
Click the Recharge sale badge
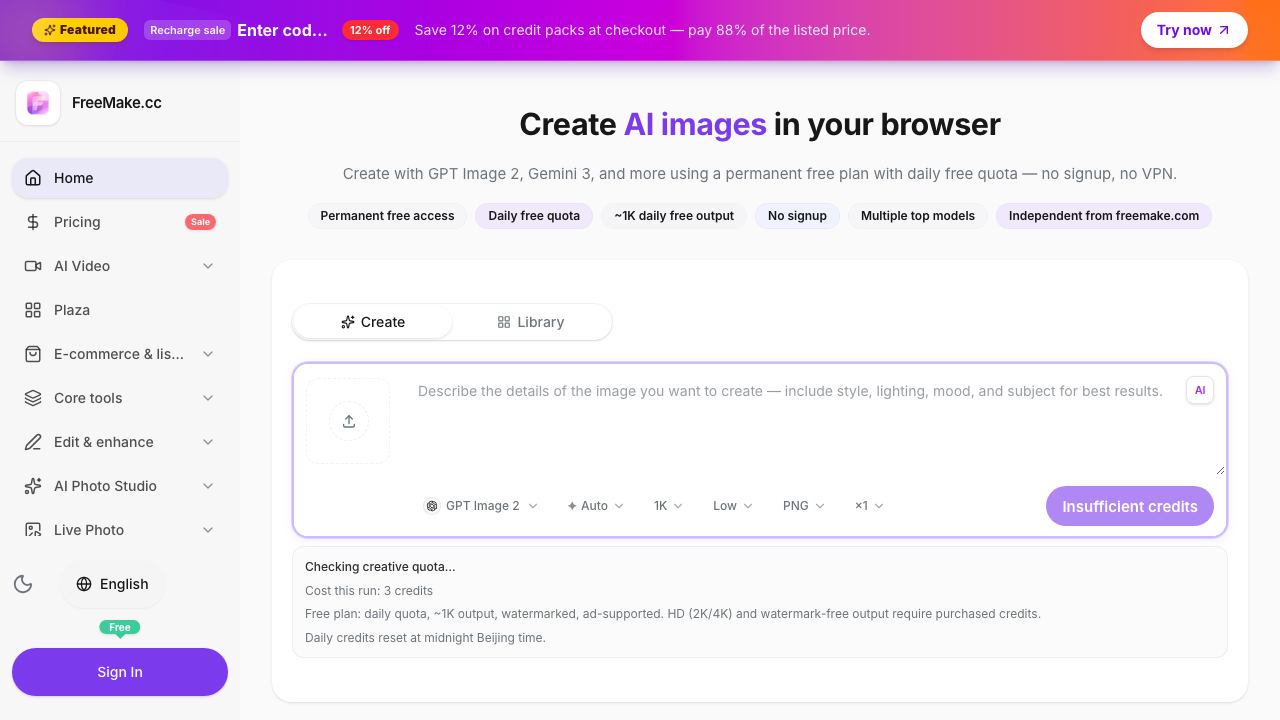pyautogui.click(x=188, y=30)
